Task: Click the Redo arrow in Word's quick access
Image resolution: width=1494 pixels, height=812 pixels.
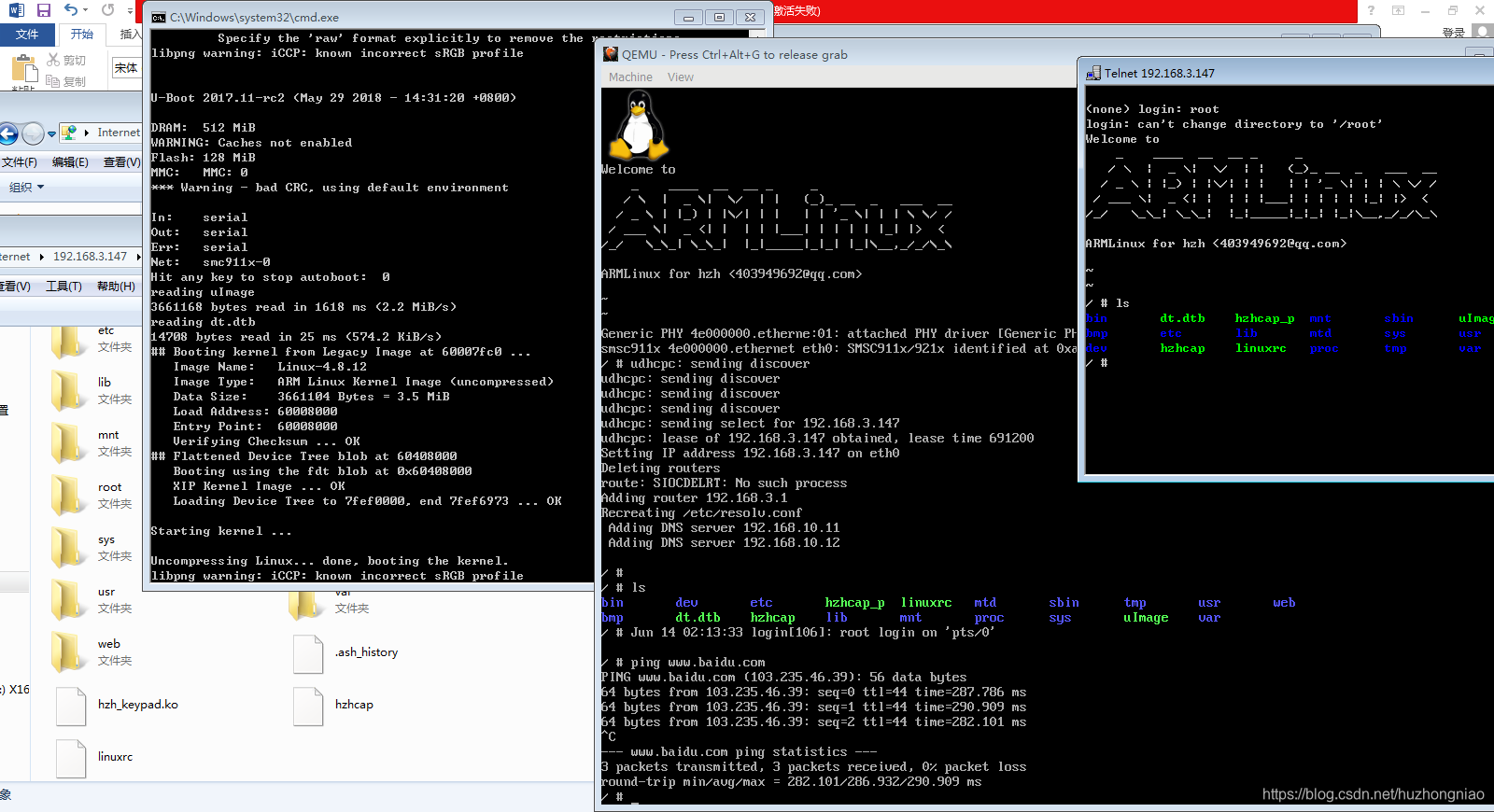Action: pyautogui.click(x=108, y=10)
